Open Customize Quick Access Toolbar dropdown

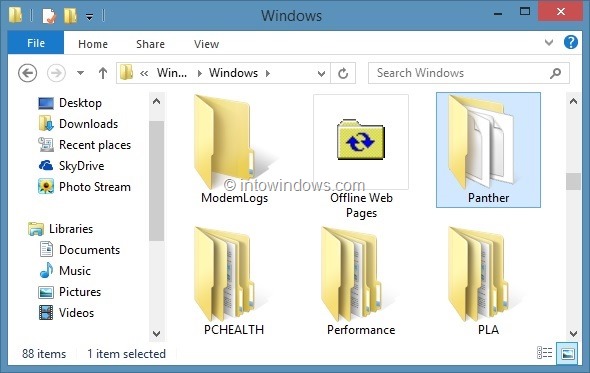(x=90, y=17)
